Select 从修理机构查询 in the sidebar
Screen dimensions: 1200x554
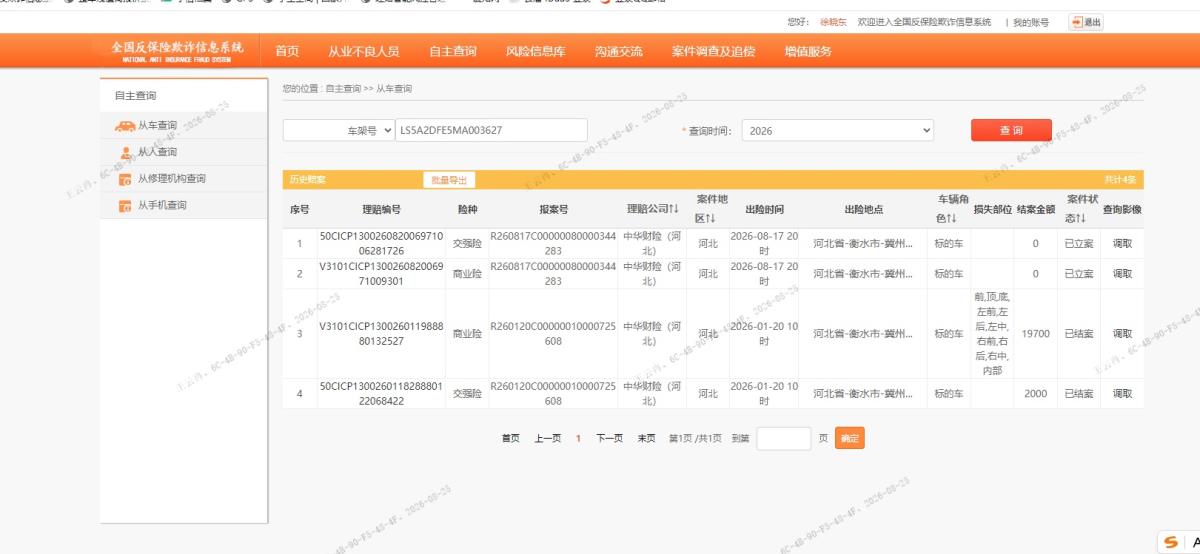pyautogui.click(x=172, y=179)
